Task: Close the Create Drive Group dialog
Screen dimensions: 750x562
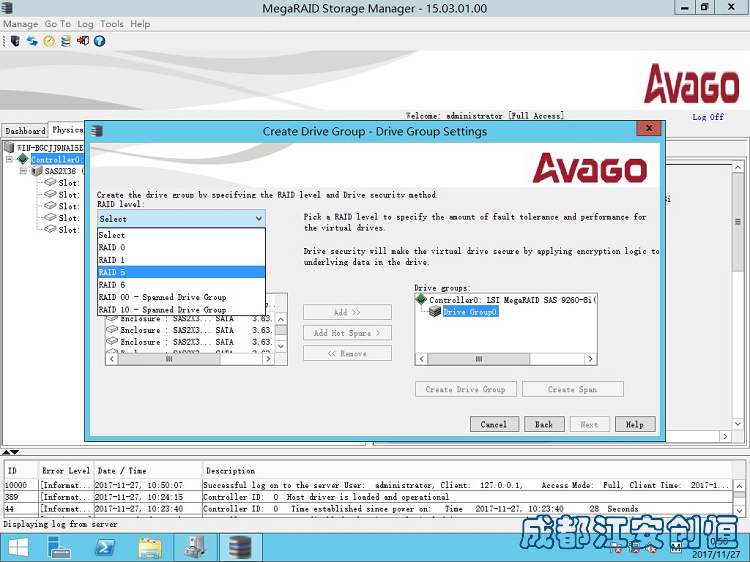Action: coord(649,128)
